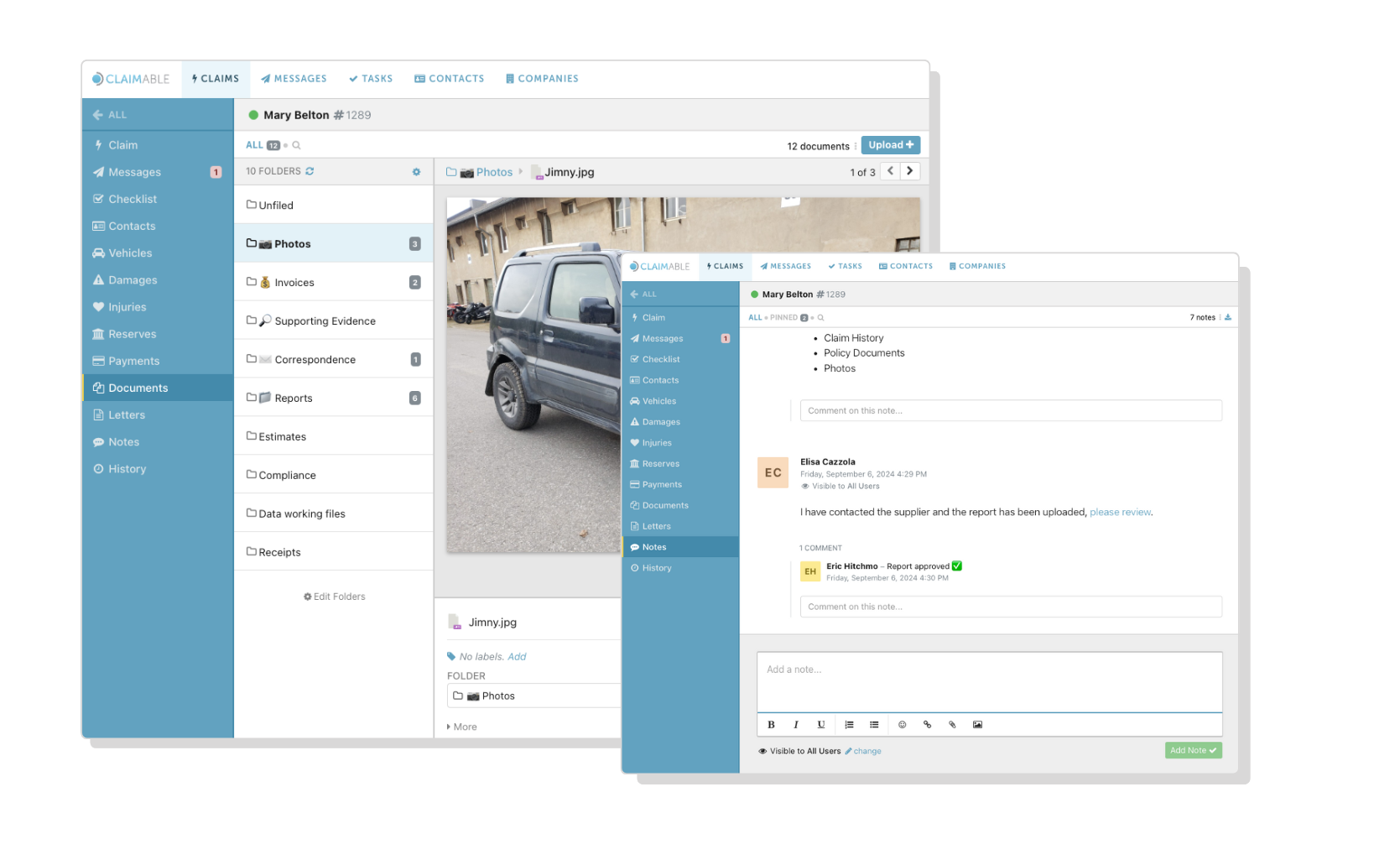Click the Claimable logo in the documents window
This screenshot has height=865, width=1400.
point(131,79)
